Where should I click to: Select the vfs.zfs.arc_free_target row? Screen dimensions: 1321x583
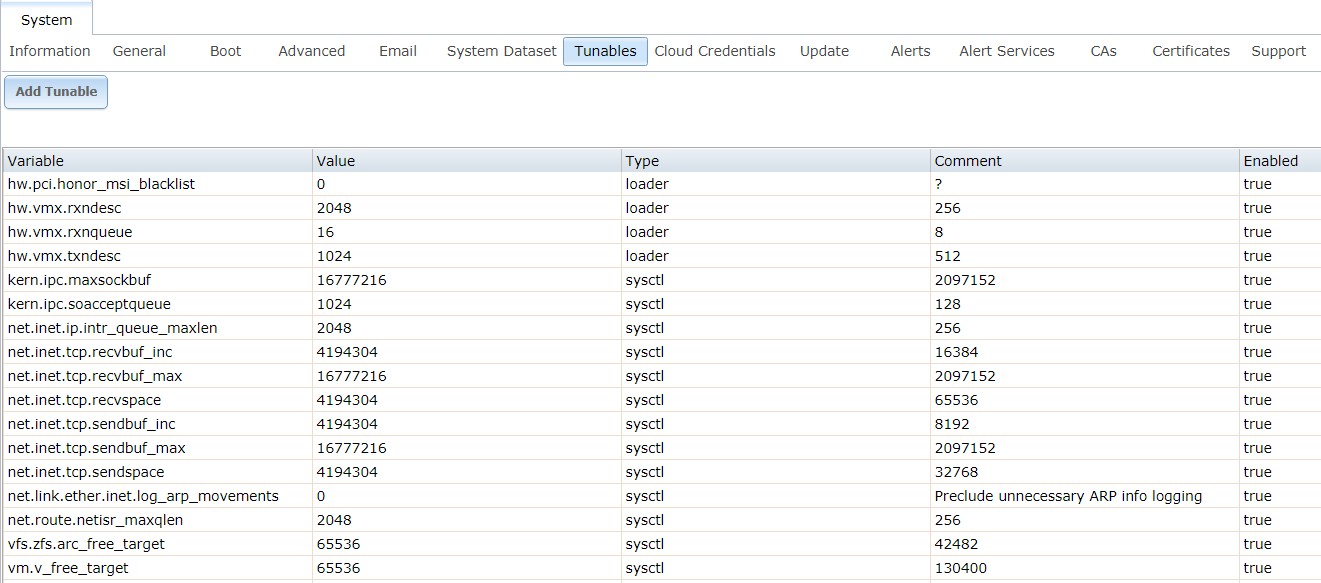[662, 544]
